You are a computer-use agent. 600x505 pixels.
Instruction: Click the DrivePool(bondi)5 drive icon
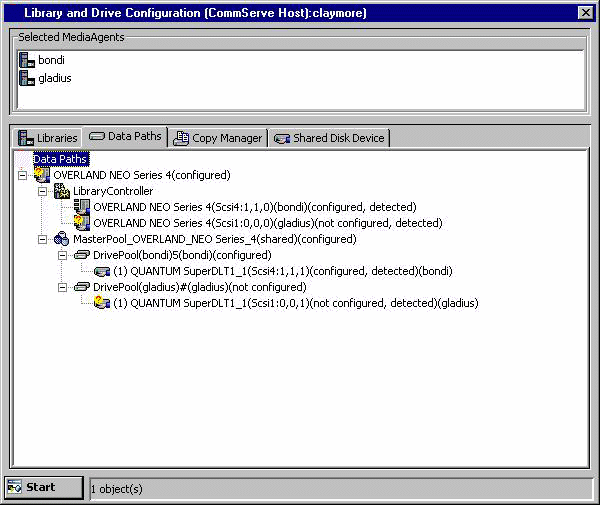tap(82, 255)
